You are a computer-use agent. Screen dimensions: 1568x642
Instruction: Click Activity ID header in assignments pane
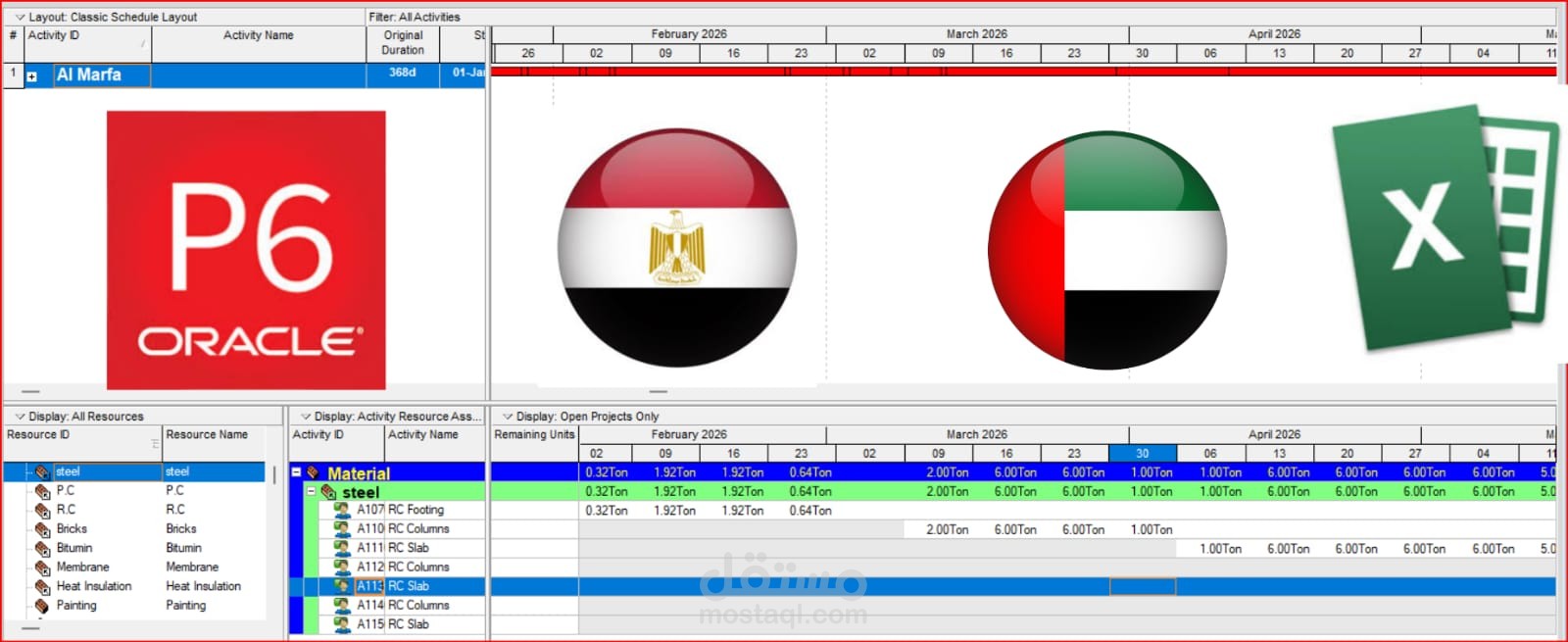pyautogui.click(x=336, y=443)
